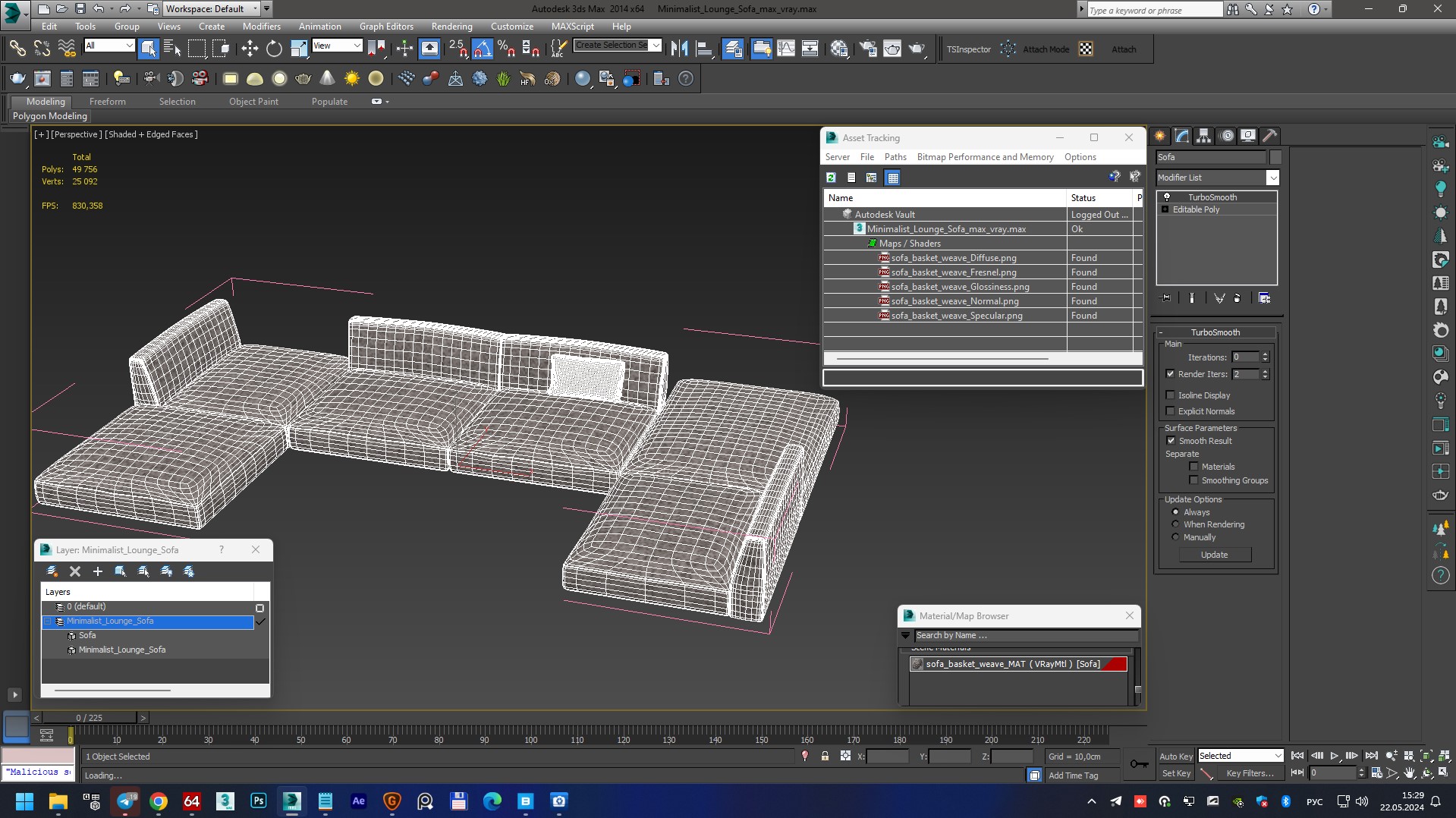Click the Play Animation button
The image size is (1456, 818).
point(1334,756)
